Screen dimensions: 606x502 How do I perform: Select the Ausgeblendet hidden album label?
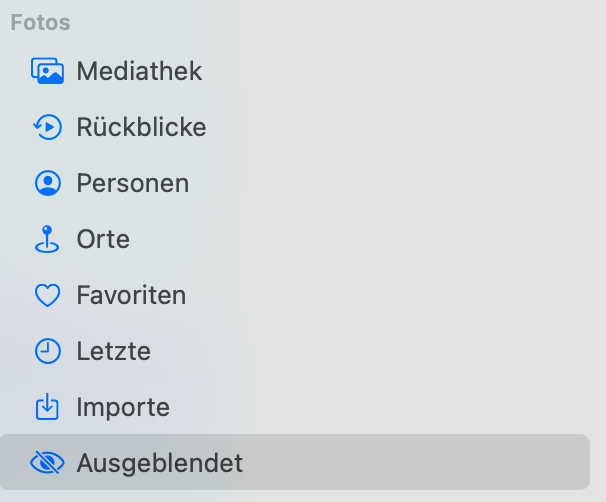pos(159,463)
